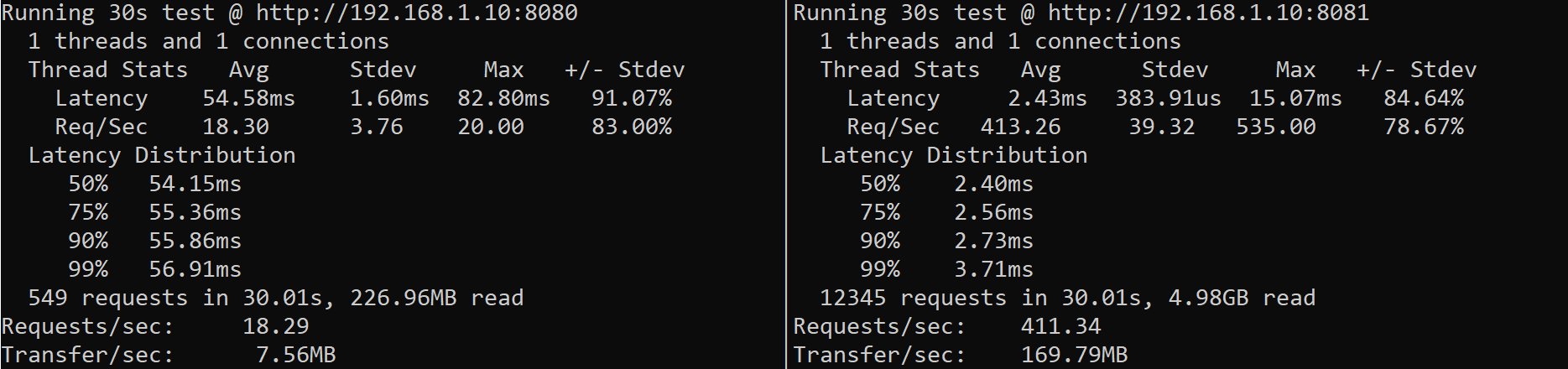
Task: Select the 15.07ms max latency value
Action: (1295, 99)
